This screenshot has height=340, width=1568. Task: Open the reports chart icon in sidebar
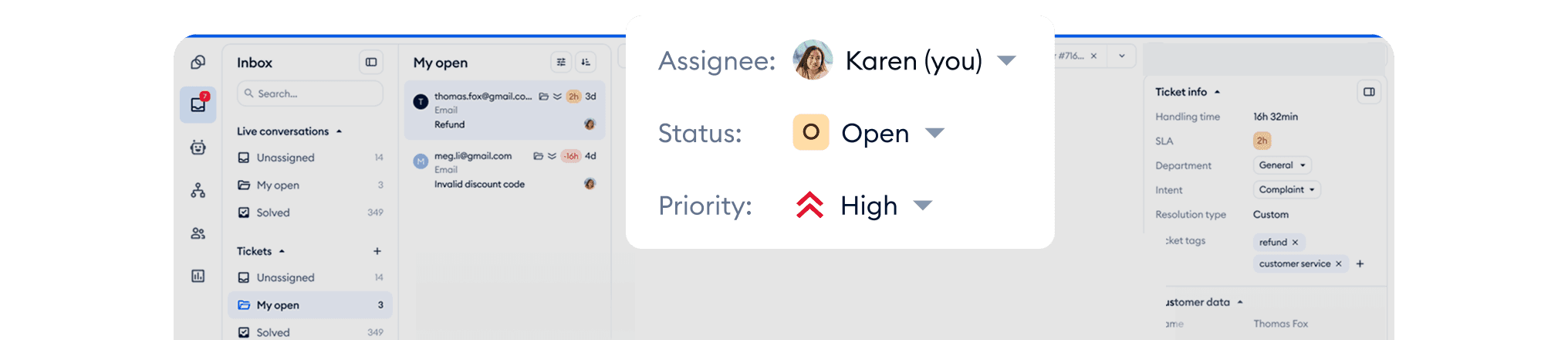[x=198, y=276]
